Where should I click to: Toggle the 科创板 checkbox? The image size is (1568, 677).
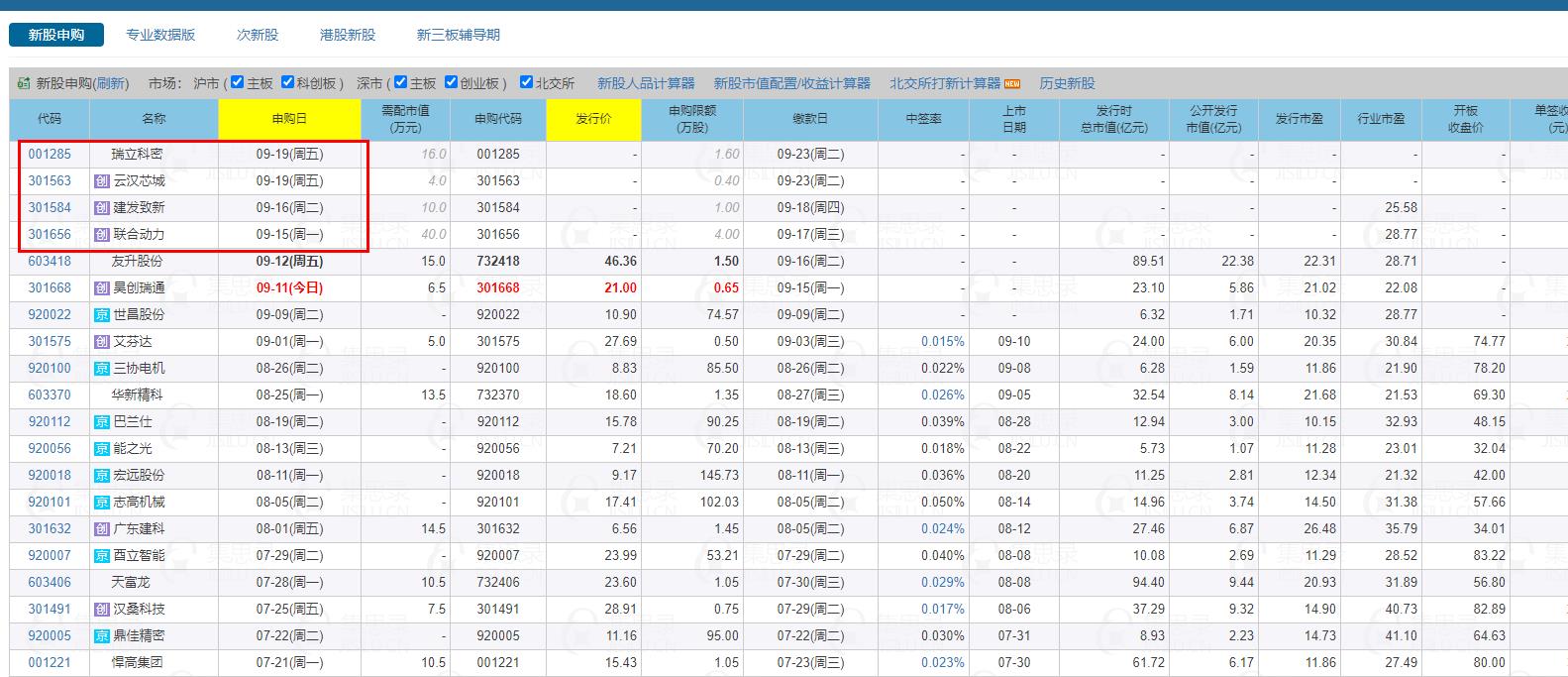pyautogui.click(x=288, y=82)
